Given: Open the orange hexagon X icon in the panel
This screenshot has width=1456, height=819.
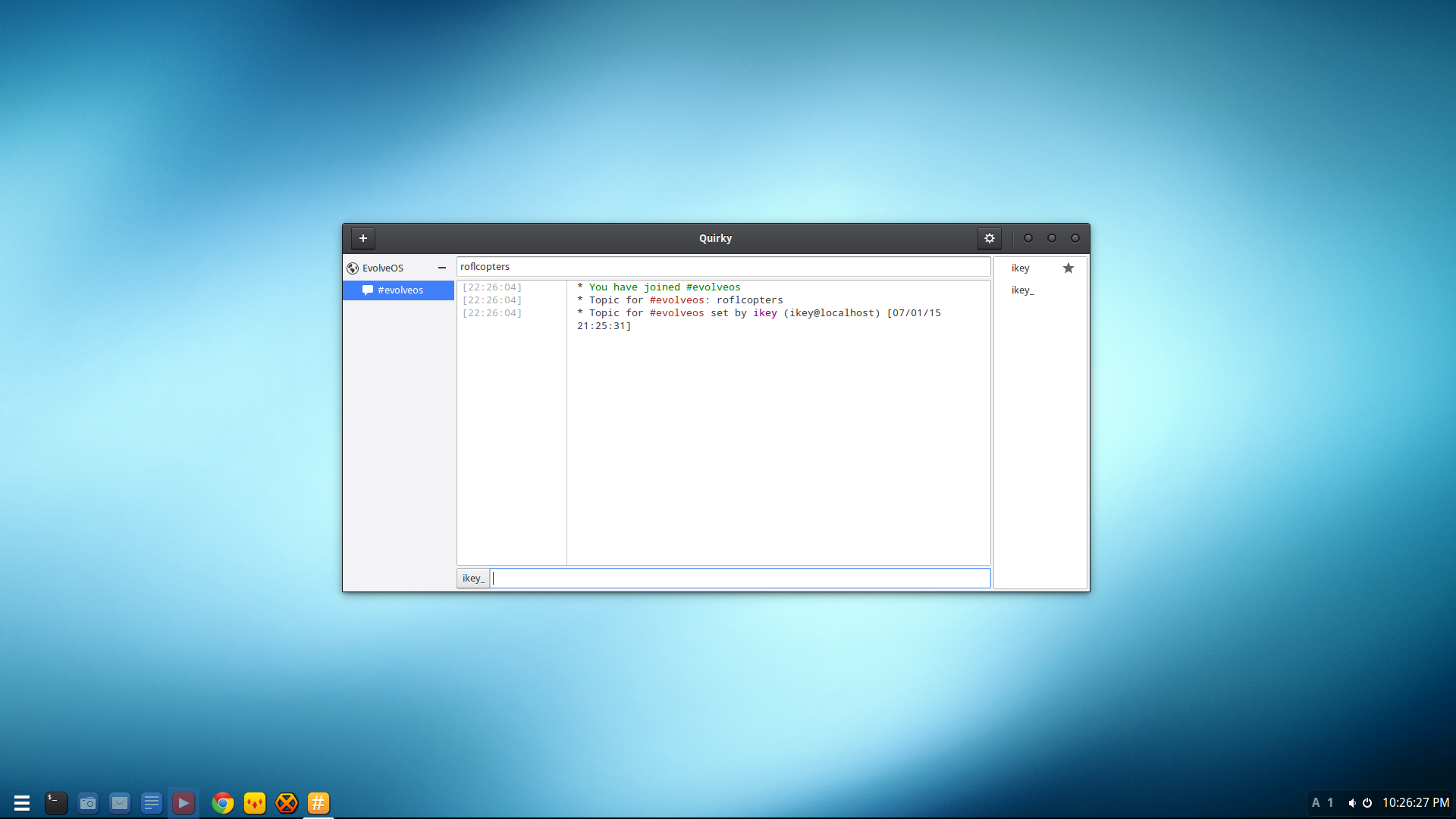Looking at the screenshot, I should pyautogui.click(x=287, y=803).
